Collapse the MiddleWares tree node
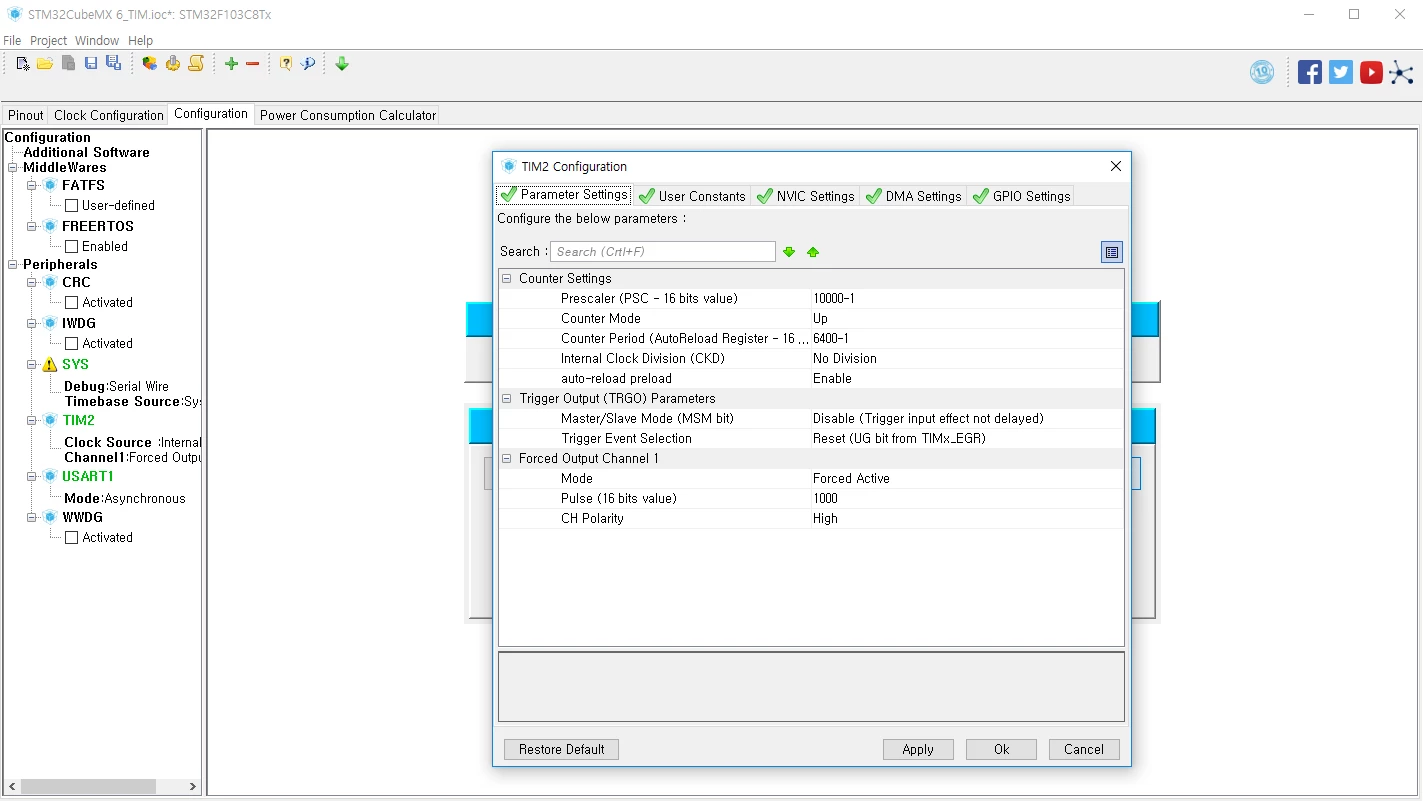Screen dimensions: 1423x801 pos(13,168)
